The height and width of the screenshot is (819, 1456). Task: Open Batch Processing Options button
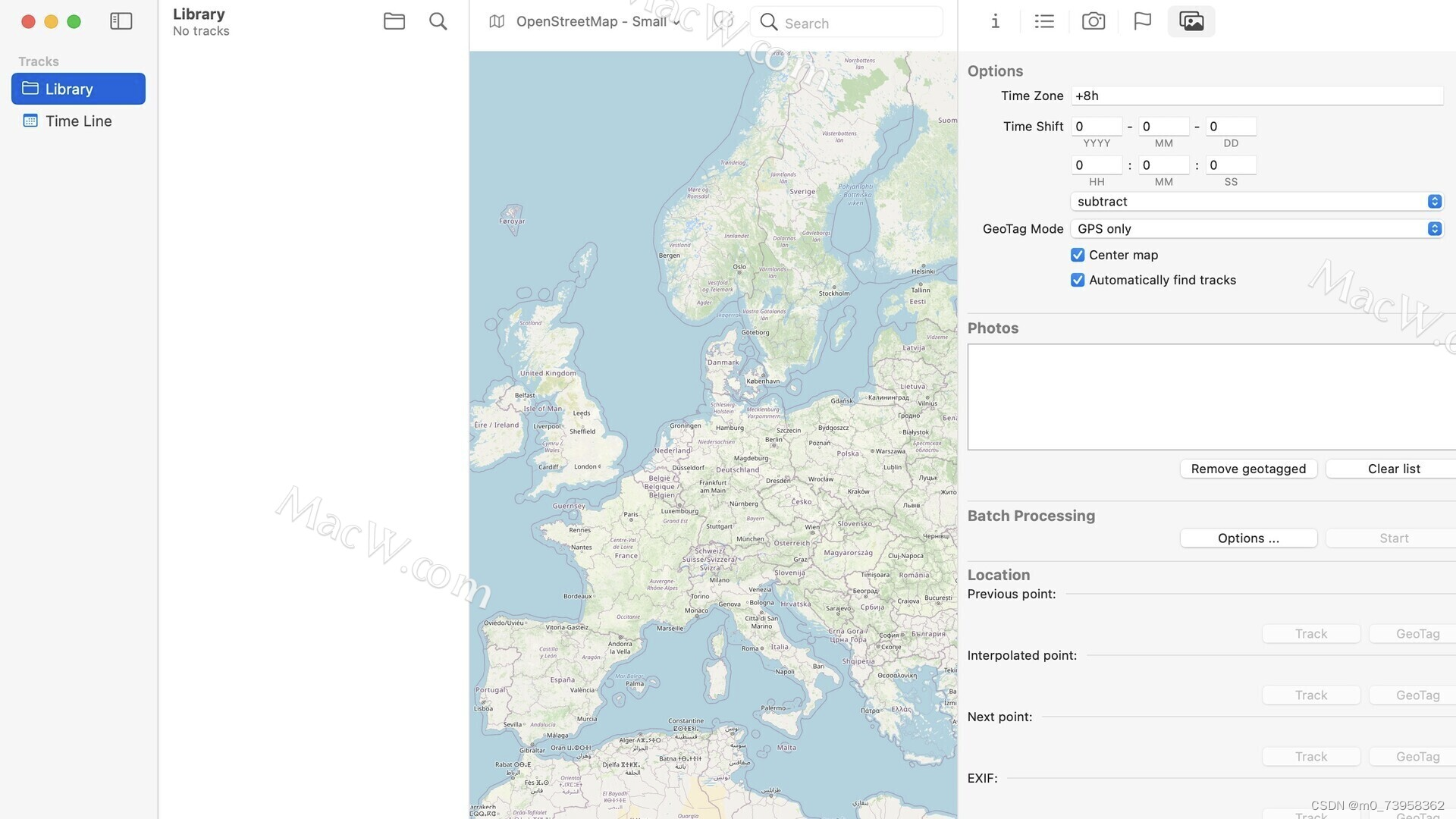(x=1248, y=538)
